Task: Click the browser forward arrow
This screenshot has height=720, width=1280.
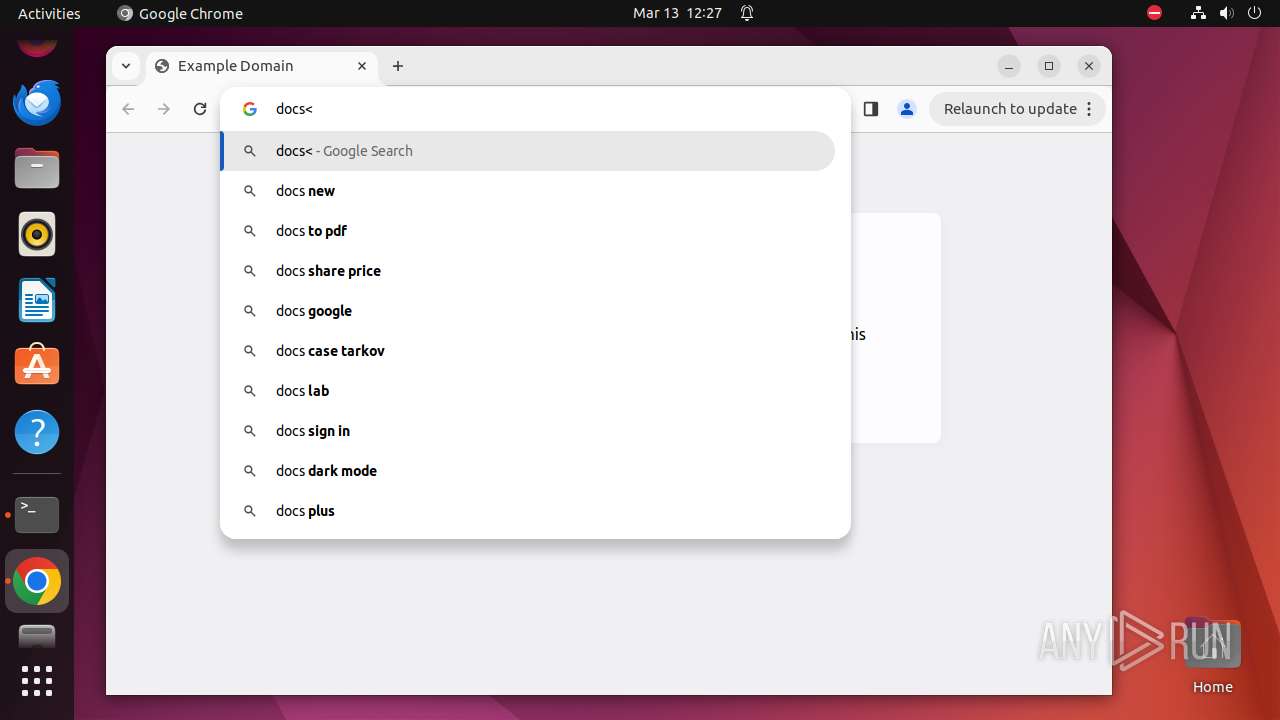Action: coord(164,109)
